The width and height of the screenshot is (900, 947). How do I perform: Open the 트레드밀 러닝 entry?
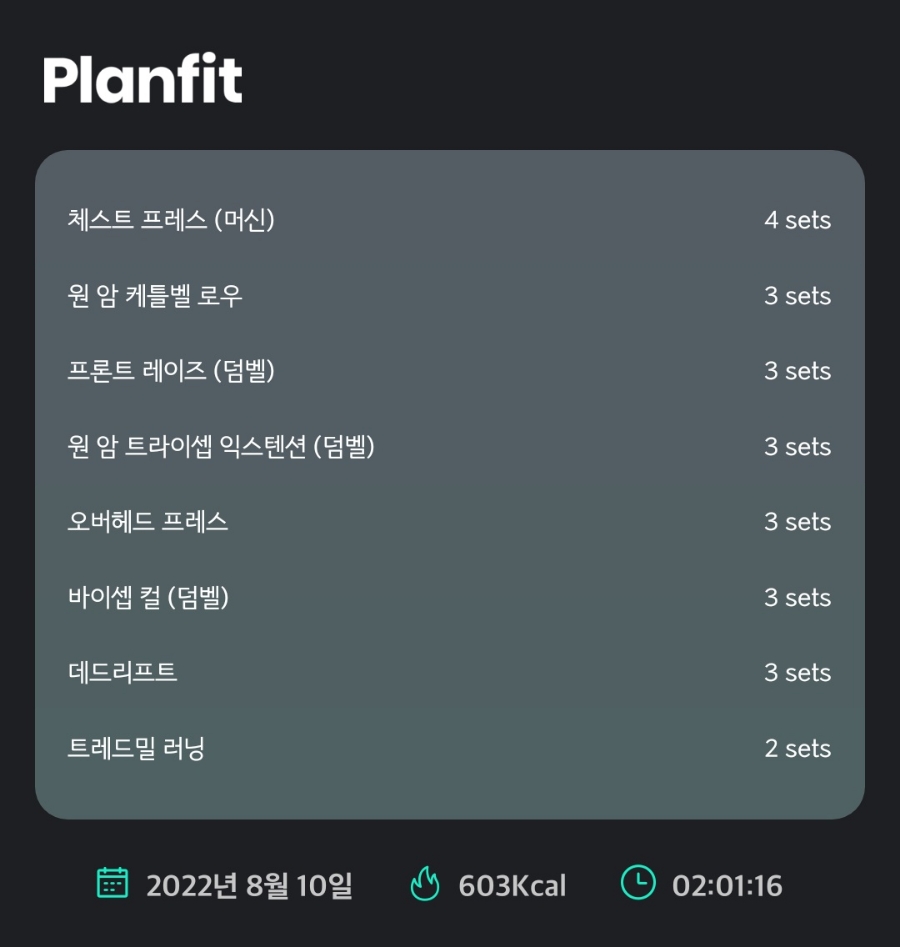(x=136, y=748)
